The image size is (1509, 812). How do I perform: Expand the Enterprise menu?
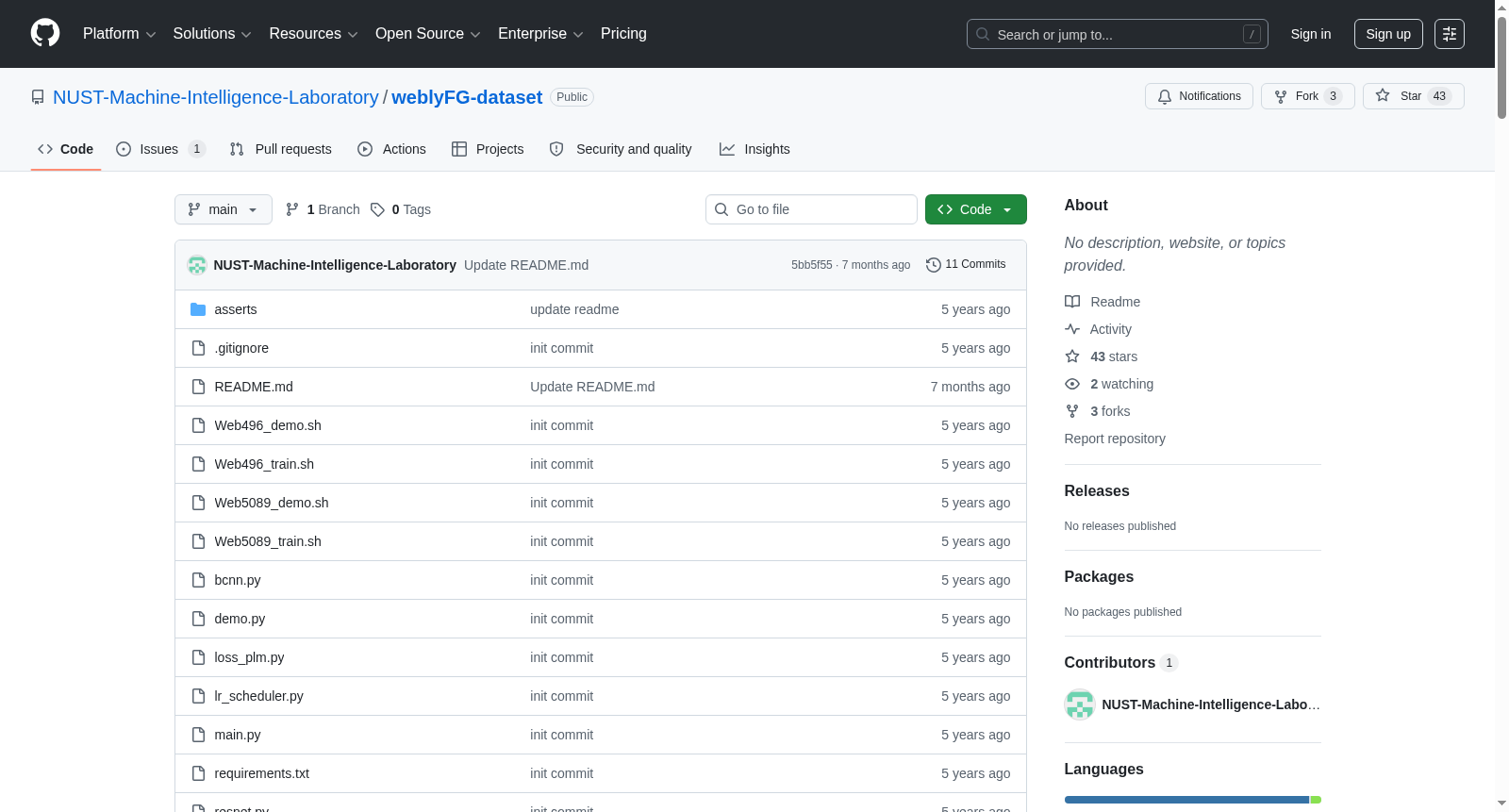(x=540, y=34)
